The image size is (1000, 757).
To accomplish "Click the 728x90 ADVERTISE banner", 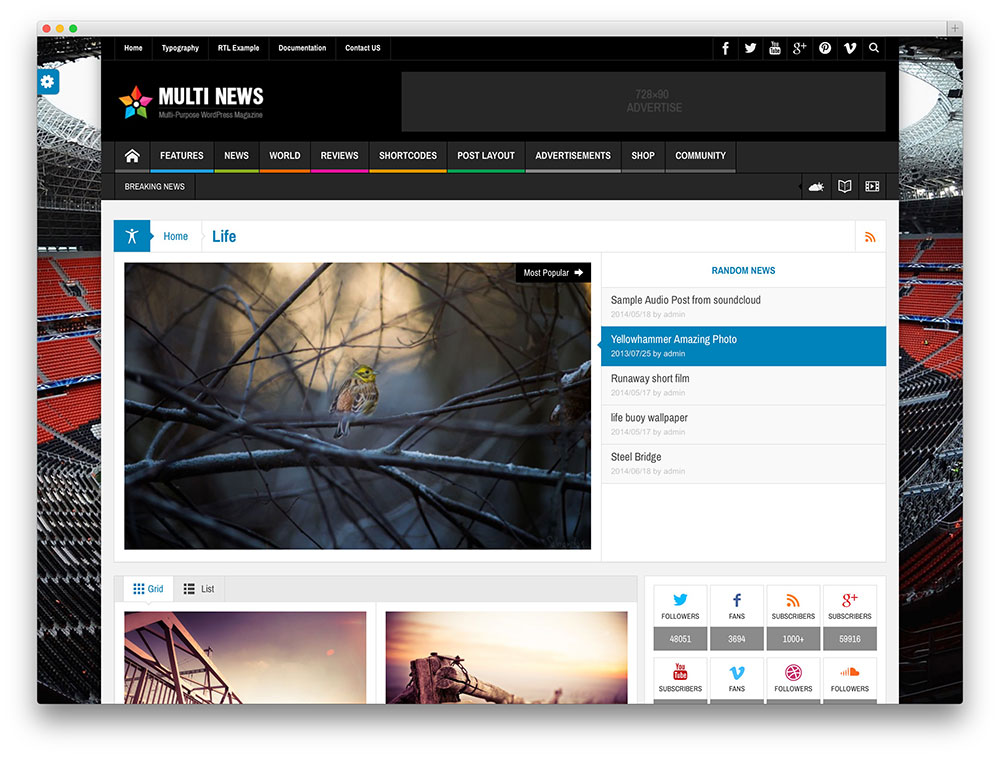I will [x=644, y=101].
